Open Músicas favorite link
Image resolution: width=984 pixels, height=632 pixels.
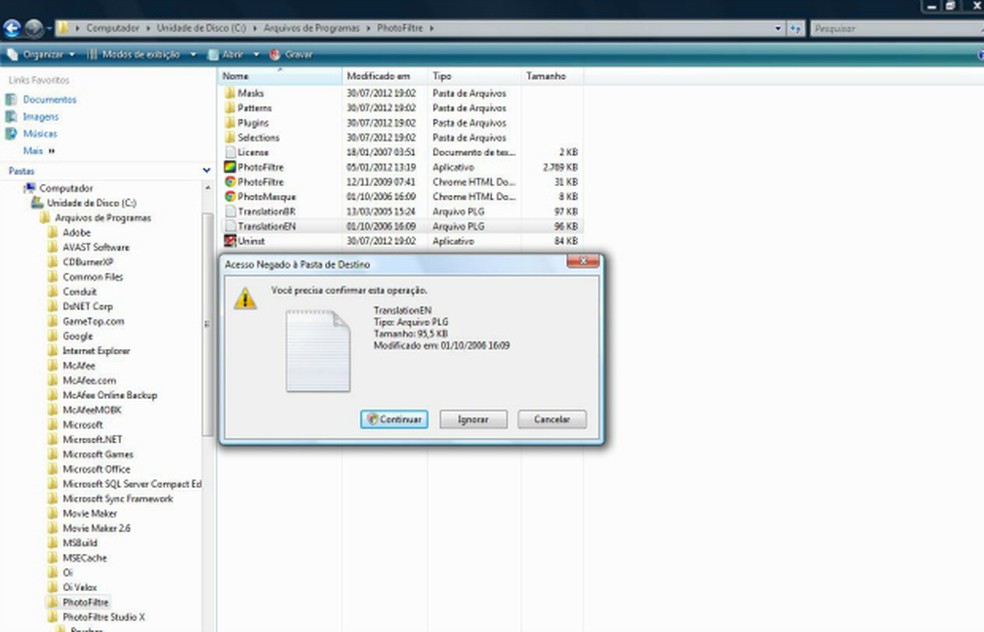click(x=40, y=134)
